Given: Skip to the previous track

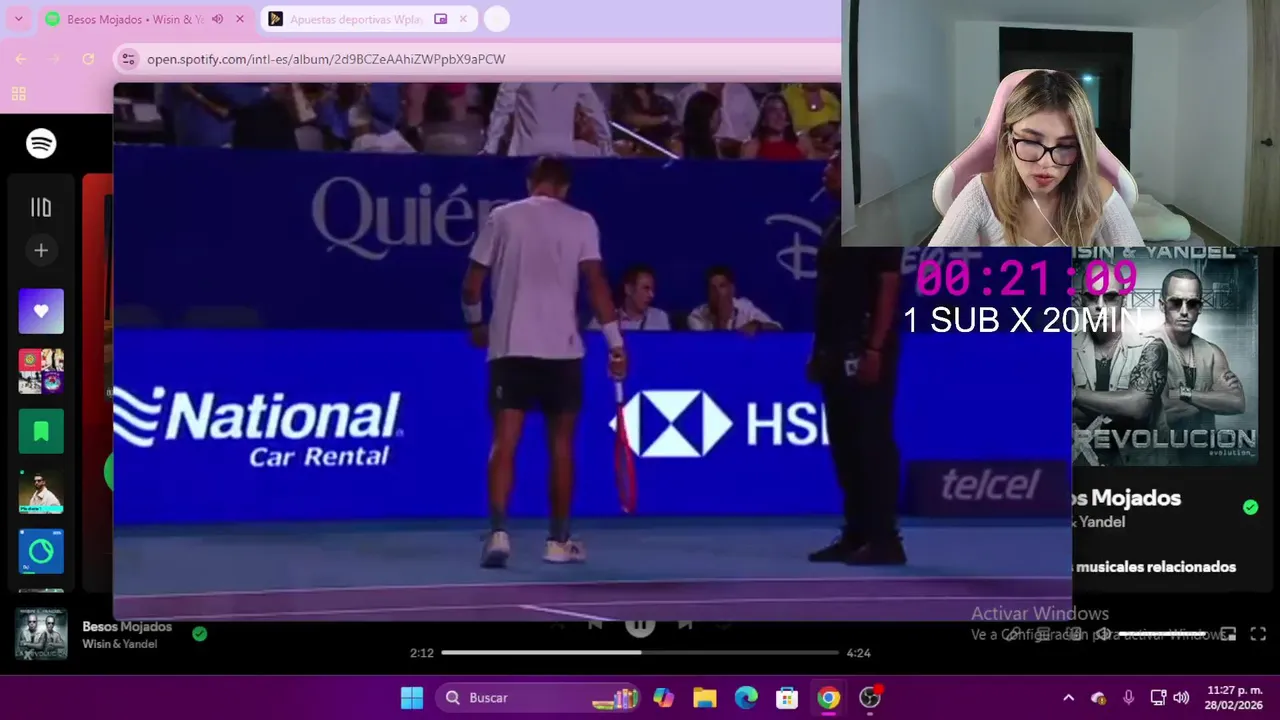Looking at the screenshot, I should (594, 626).
